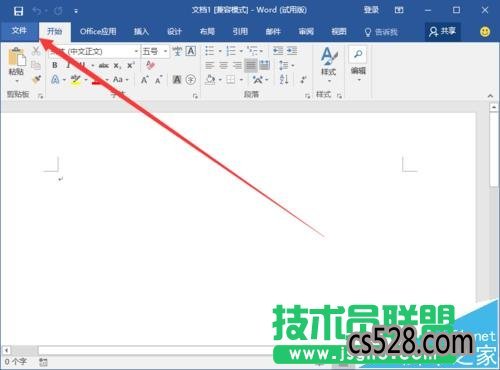Switch to the Office应用 tab
Viewport: 500px width, 370px height.
tap(98, 32)
